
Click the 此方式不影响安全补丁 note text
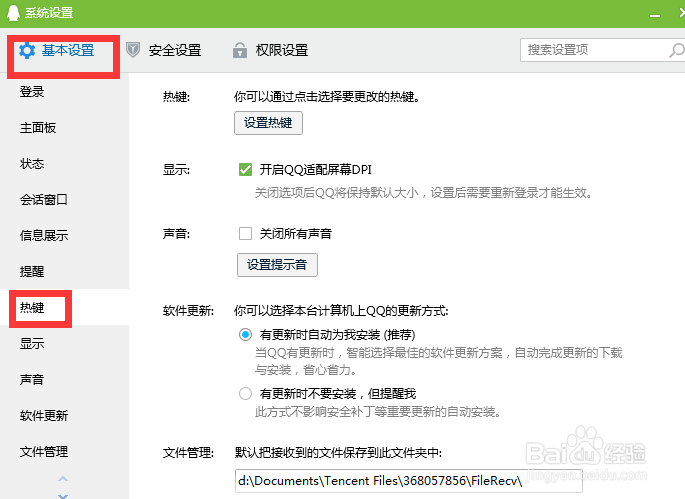[x=378, y=412]
